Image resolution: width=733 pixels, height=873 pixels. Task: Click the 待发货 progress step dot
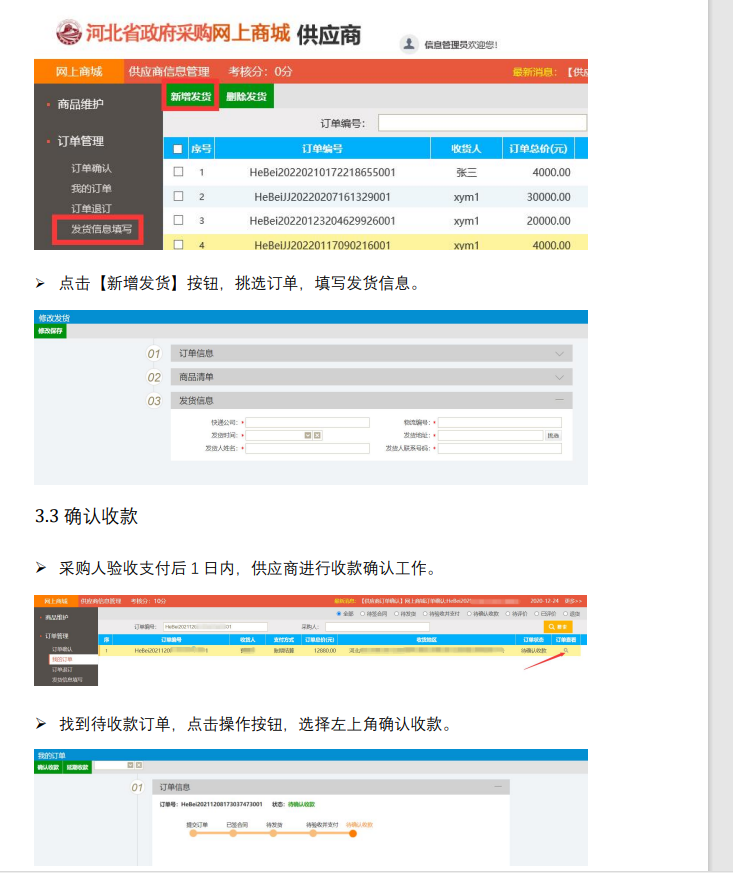point(273,833)
